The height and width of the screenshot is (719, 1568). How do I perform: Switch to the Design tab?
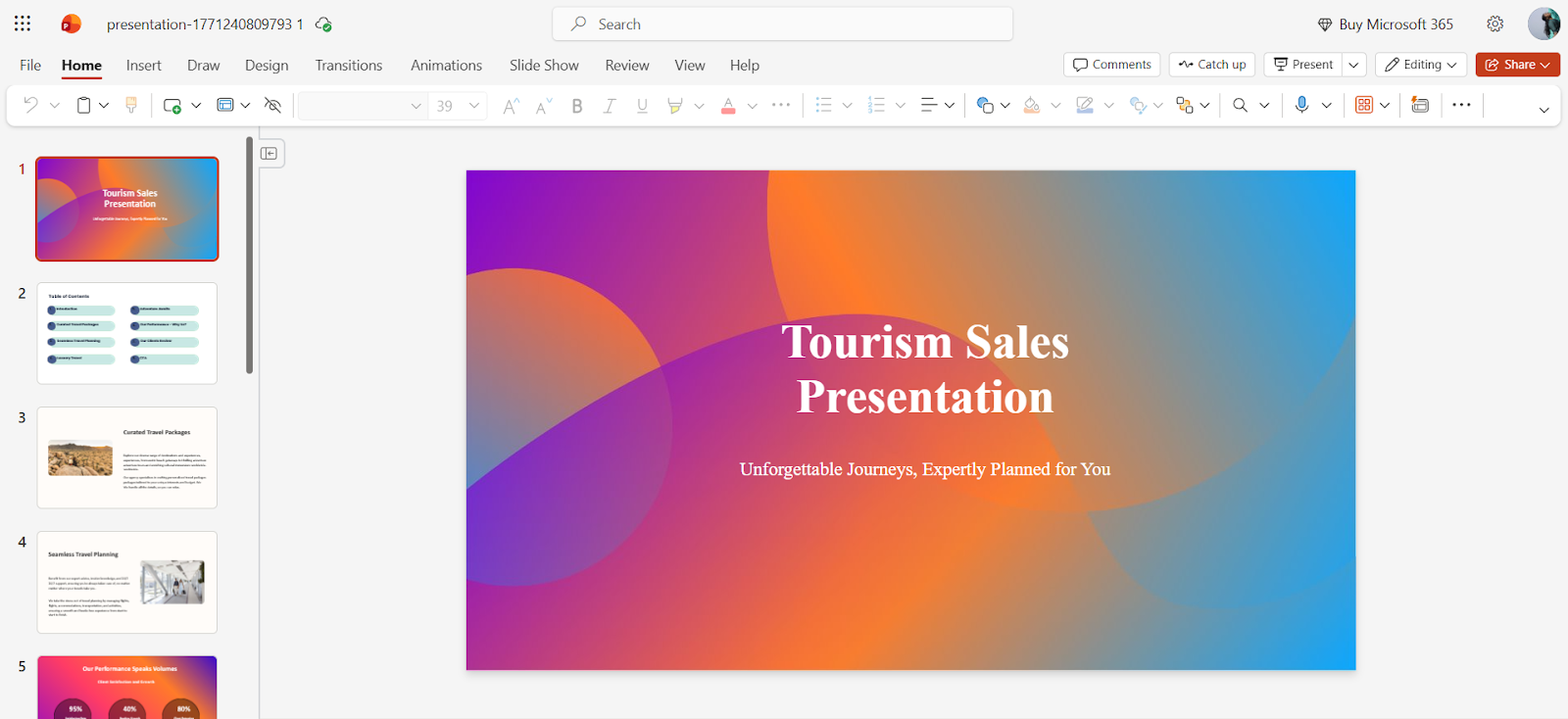point(267,65)
